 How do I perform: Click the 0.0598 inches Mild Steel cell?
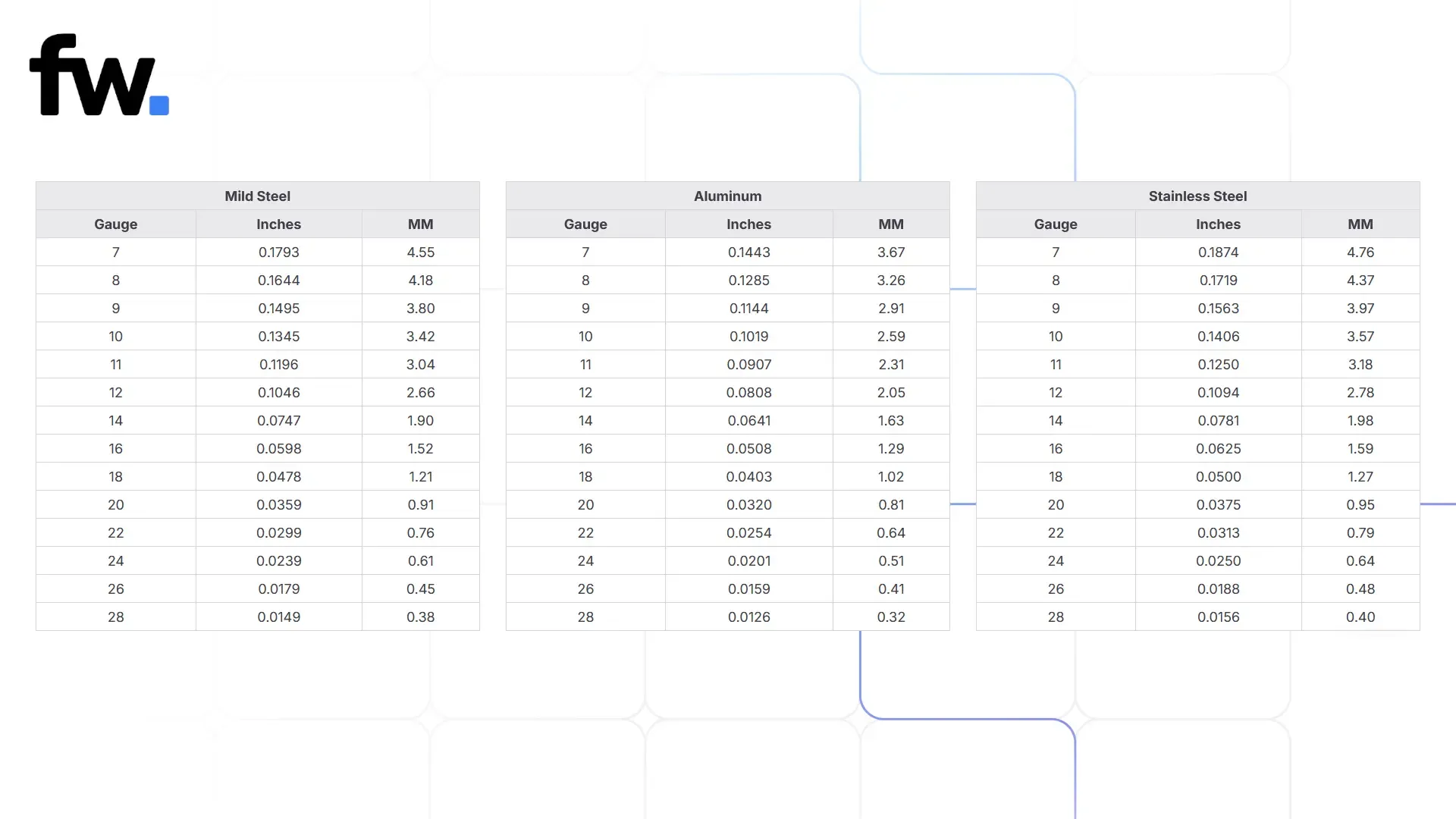point(279,448)
